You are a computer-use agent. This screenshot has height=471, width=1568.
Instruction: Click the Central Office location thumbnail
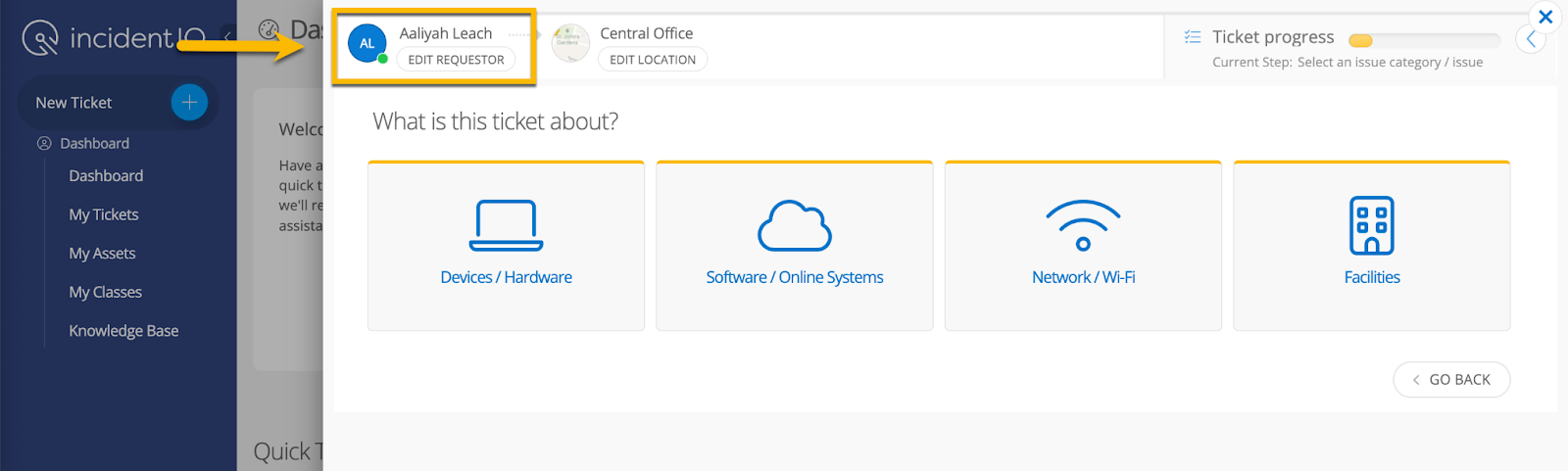pos(570,43)
